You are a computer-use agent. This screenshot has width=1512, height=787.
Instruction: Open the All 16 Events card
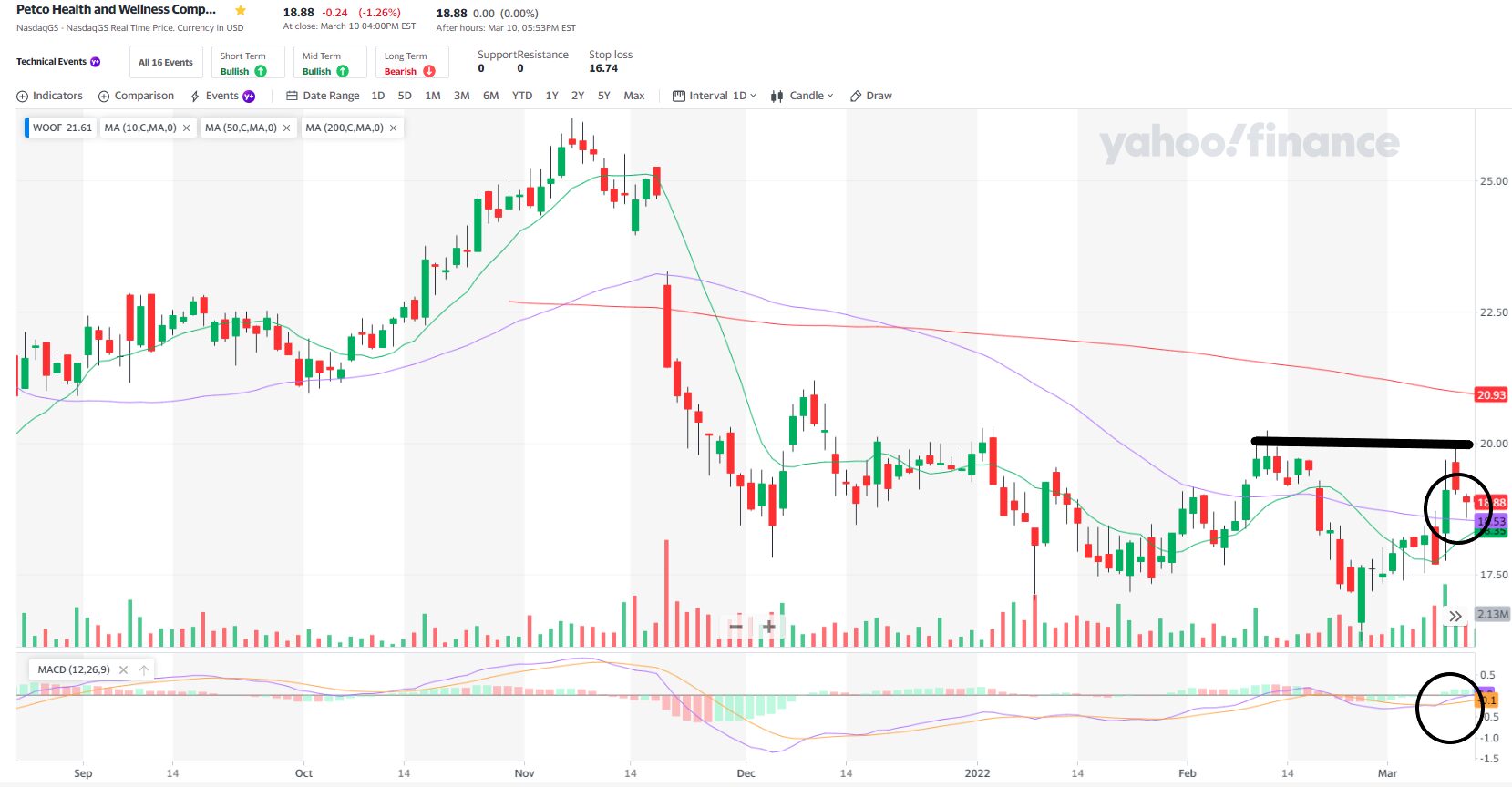pos(166,62)
